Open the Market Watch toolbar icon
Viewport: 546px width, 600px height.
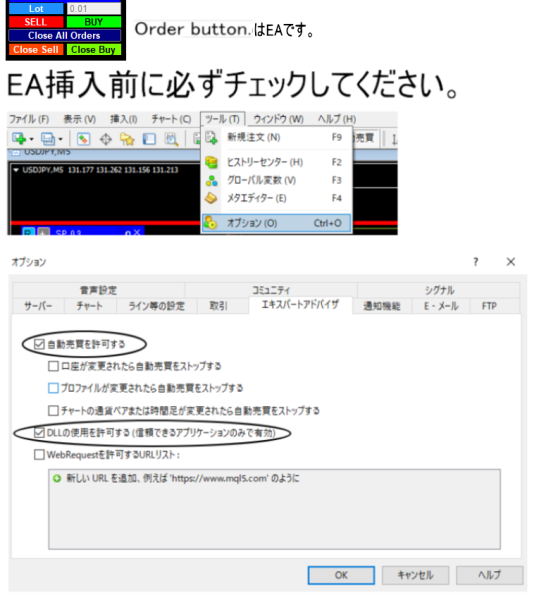[83, 139]
